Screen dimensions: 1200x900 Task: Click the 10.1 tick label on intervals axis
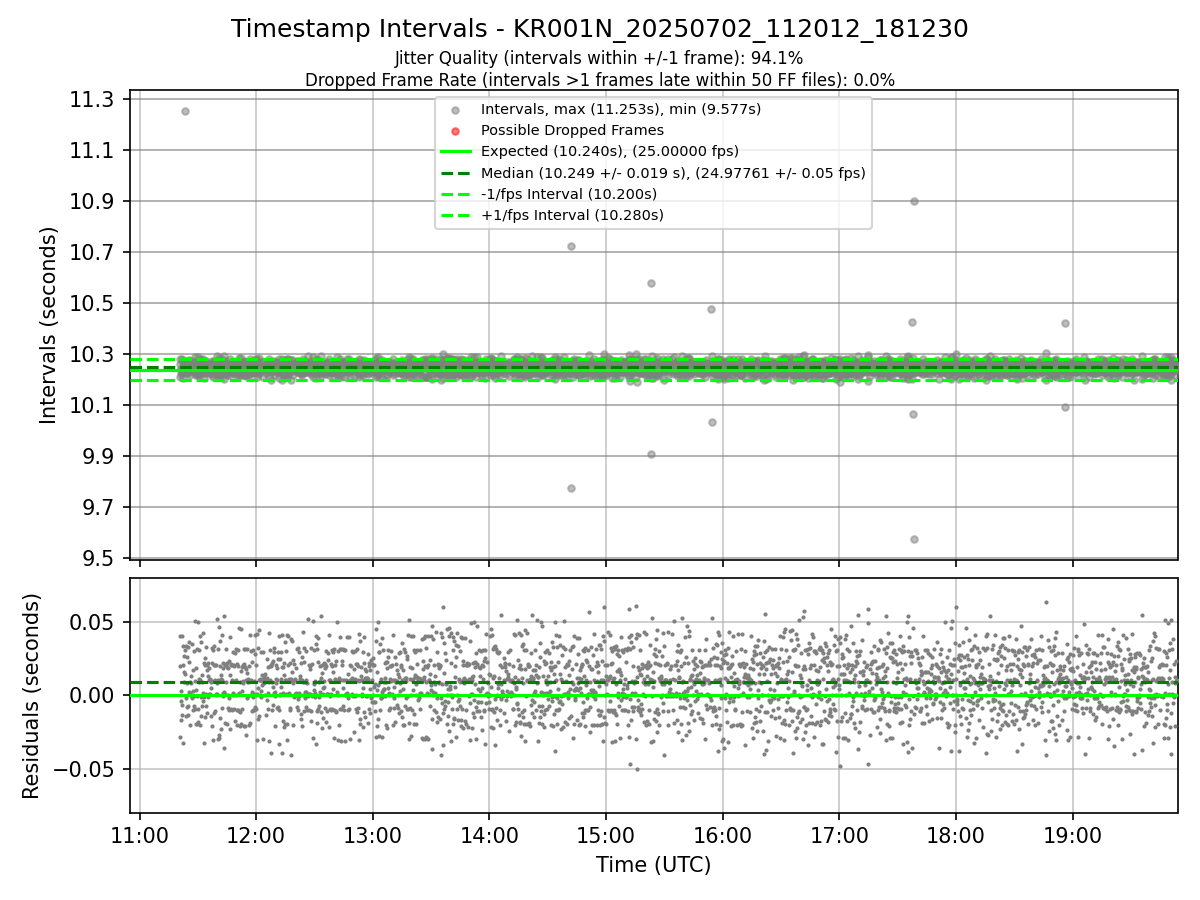[92, 406]
